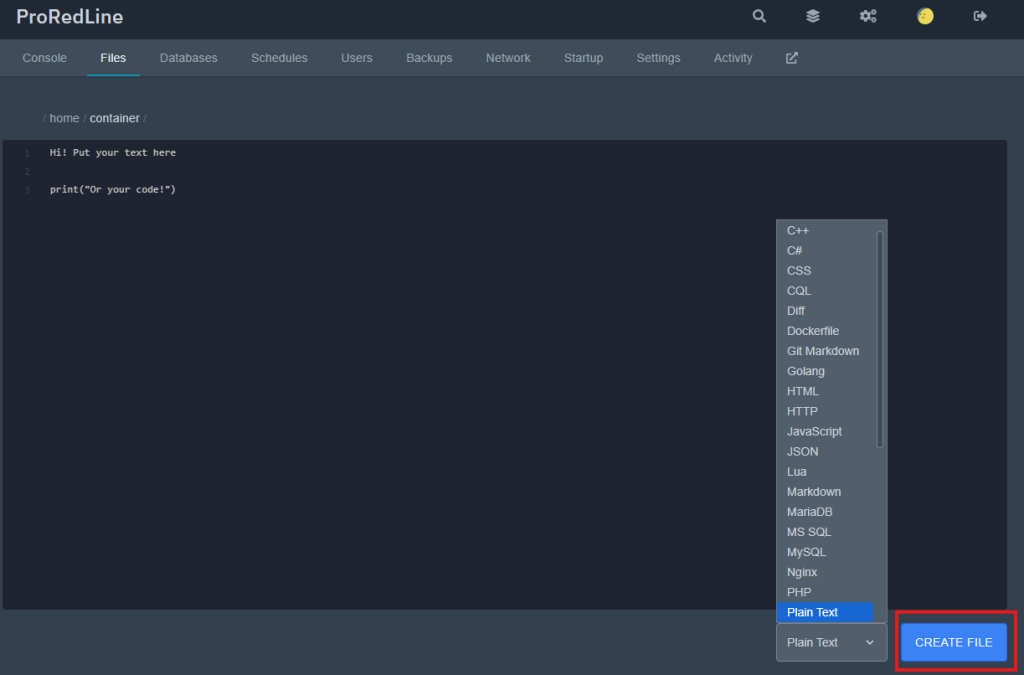The height and width of the screenshot is (675, 1024).
Task: Choose the Markdown option below Lua
Action: pyautogui.click(x=825, y=492)
